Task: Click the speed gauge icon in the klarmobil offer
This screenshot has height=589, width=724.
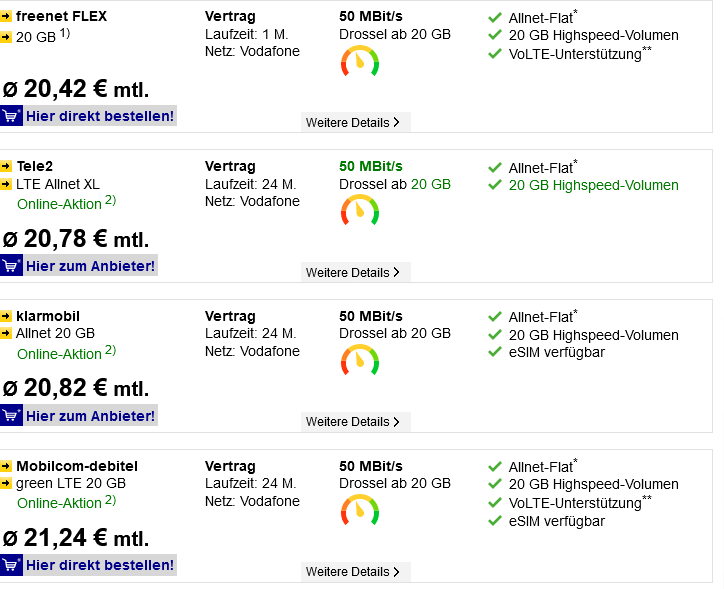Action: 360,360
